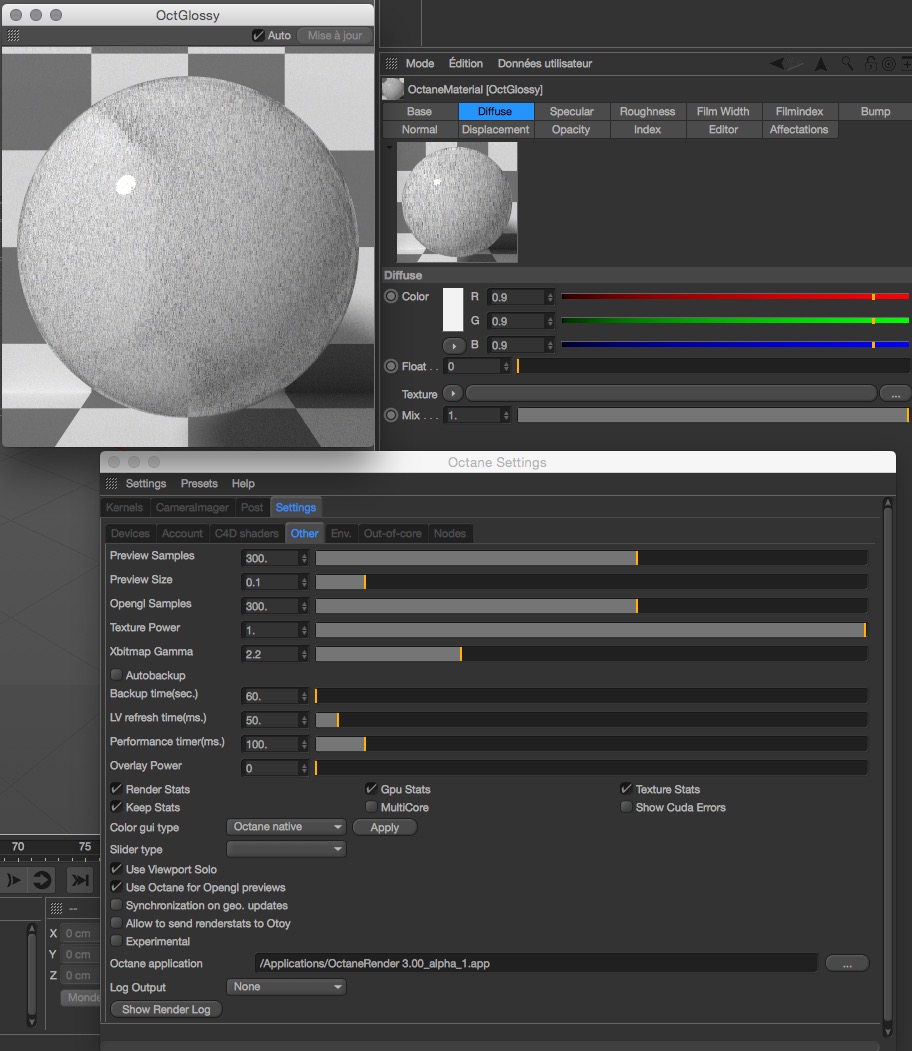This screenshot has height=1051, width=912.
Task: Click the Octane Settings vertical scrollbar
Action: [888, 767]
